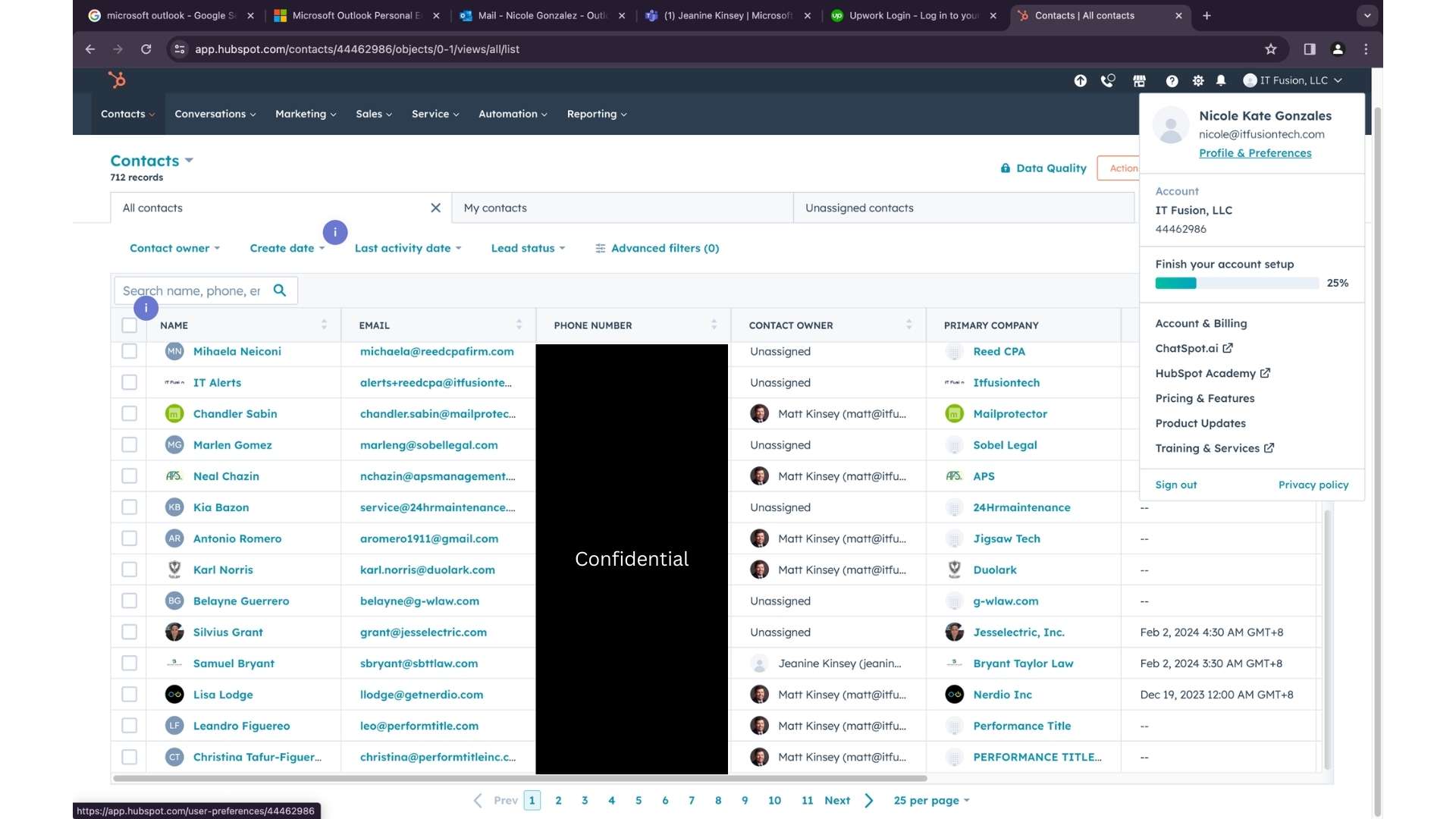Open the Contacts navigation menu
This screenshot has width=1456, height=819.
(127, 114)
